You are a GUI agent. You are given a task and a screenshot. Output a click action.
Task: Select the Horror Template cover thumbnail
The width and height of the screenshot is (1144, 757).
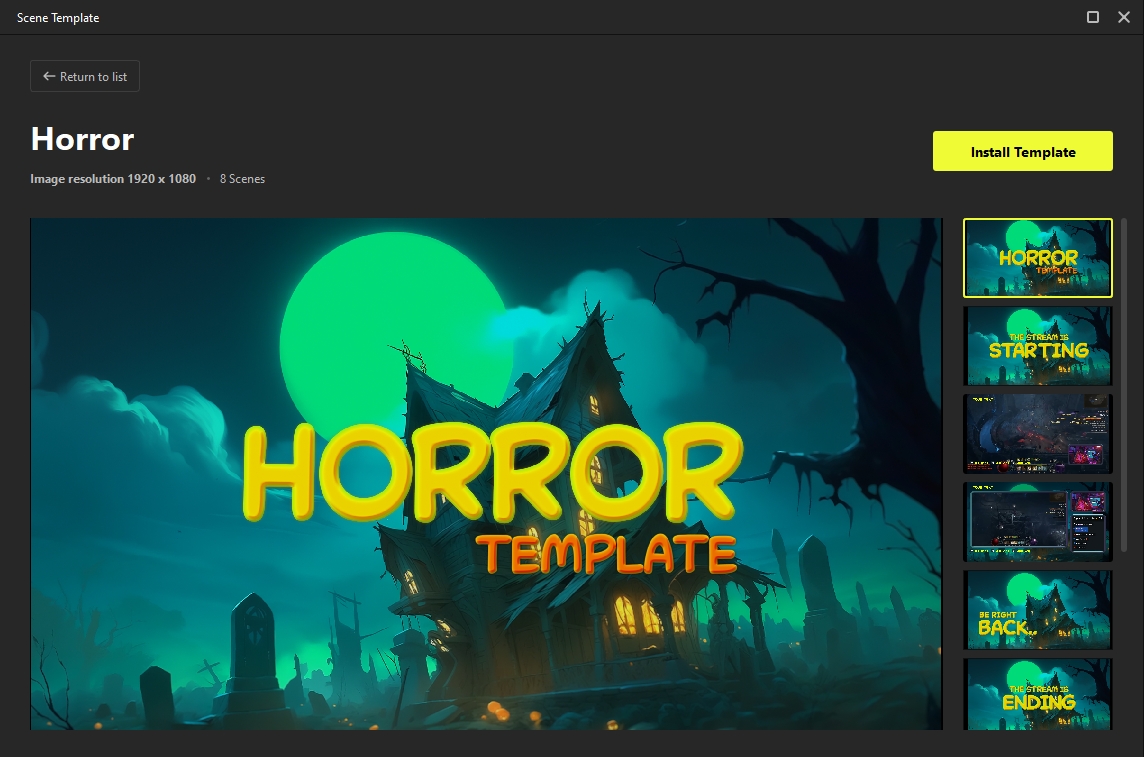pos(1037,258)
